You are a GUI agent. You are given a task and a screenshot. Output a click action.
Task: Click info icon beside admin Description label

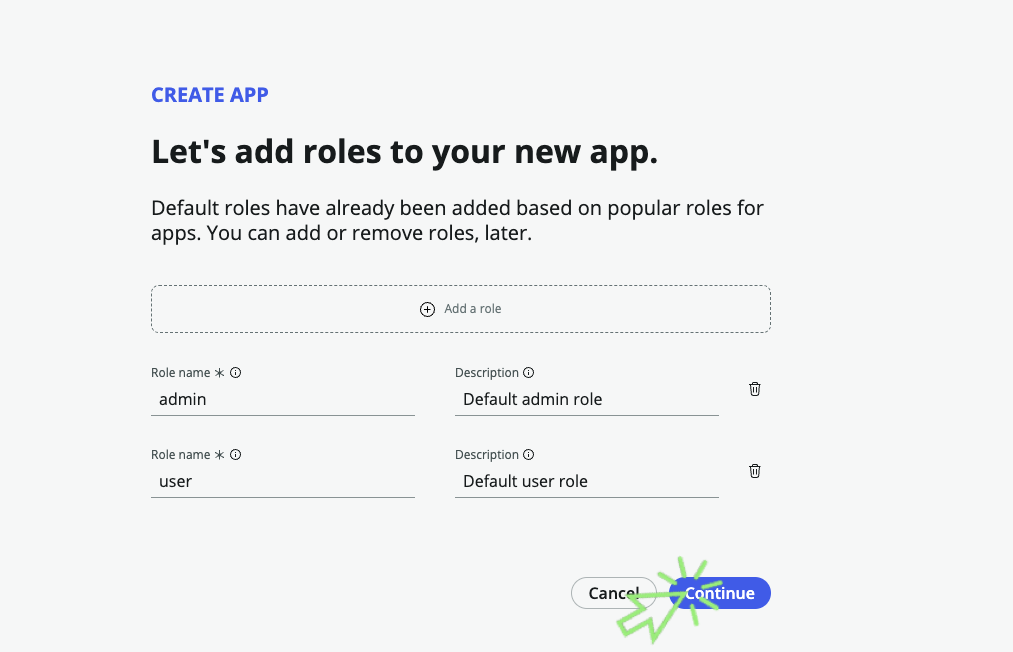(528, 373)
